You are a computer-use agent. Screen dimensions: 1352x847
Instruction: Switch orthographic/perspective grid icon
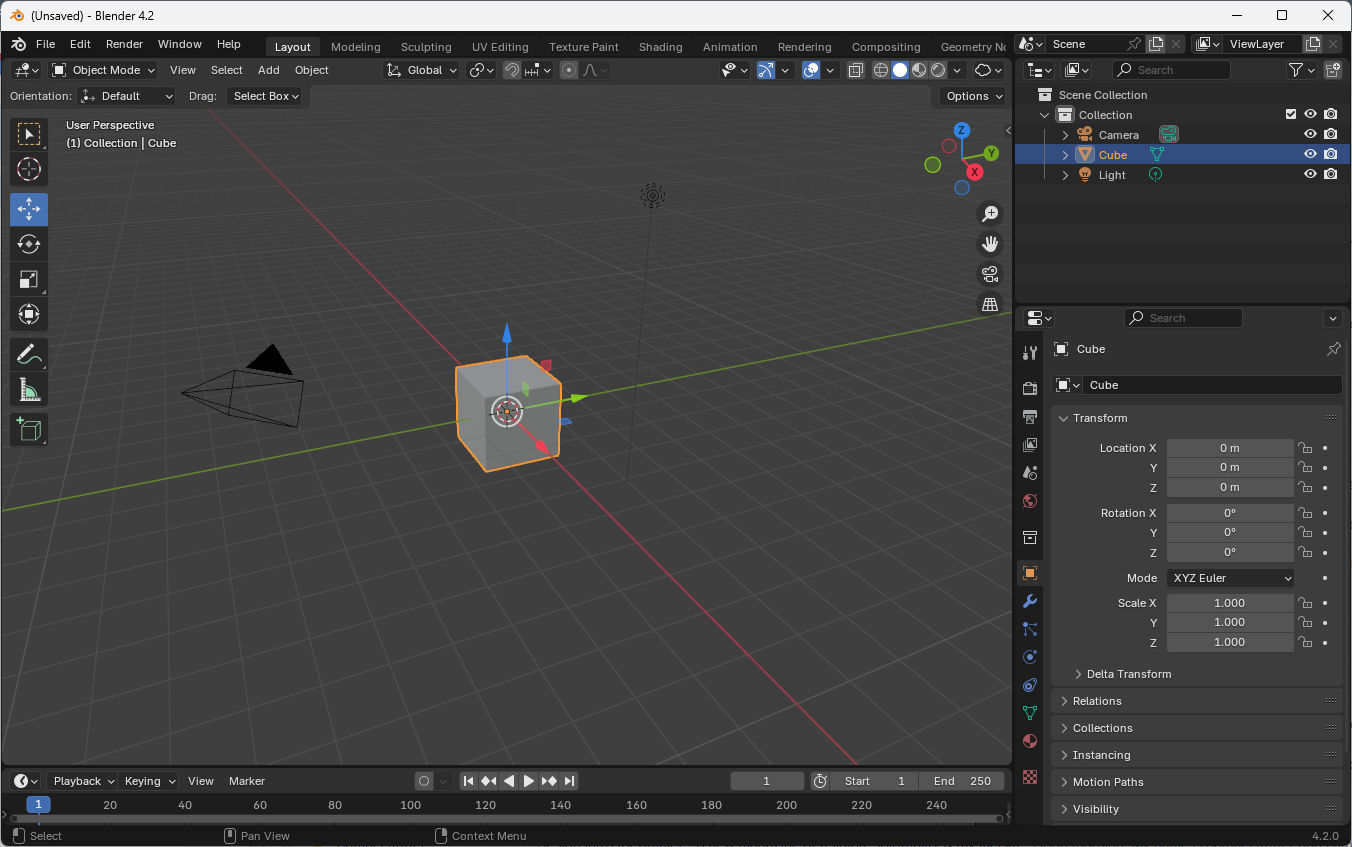(990, 304)
